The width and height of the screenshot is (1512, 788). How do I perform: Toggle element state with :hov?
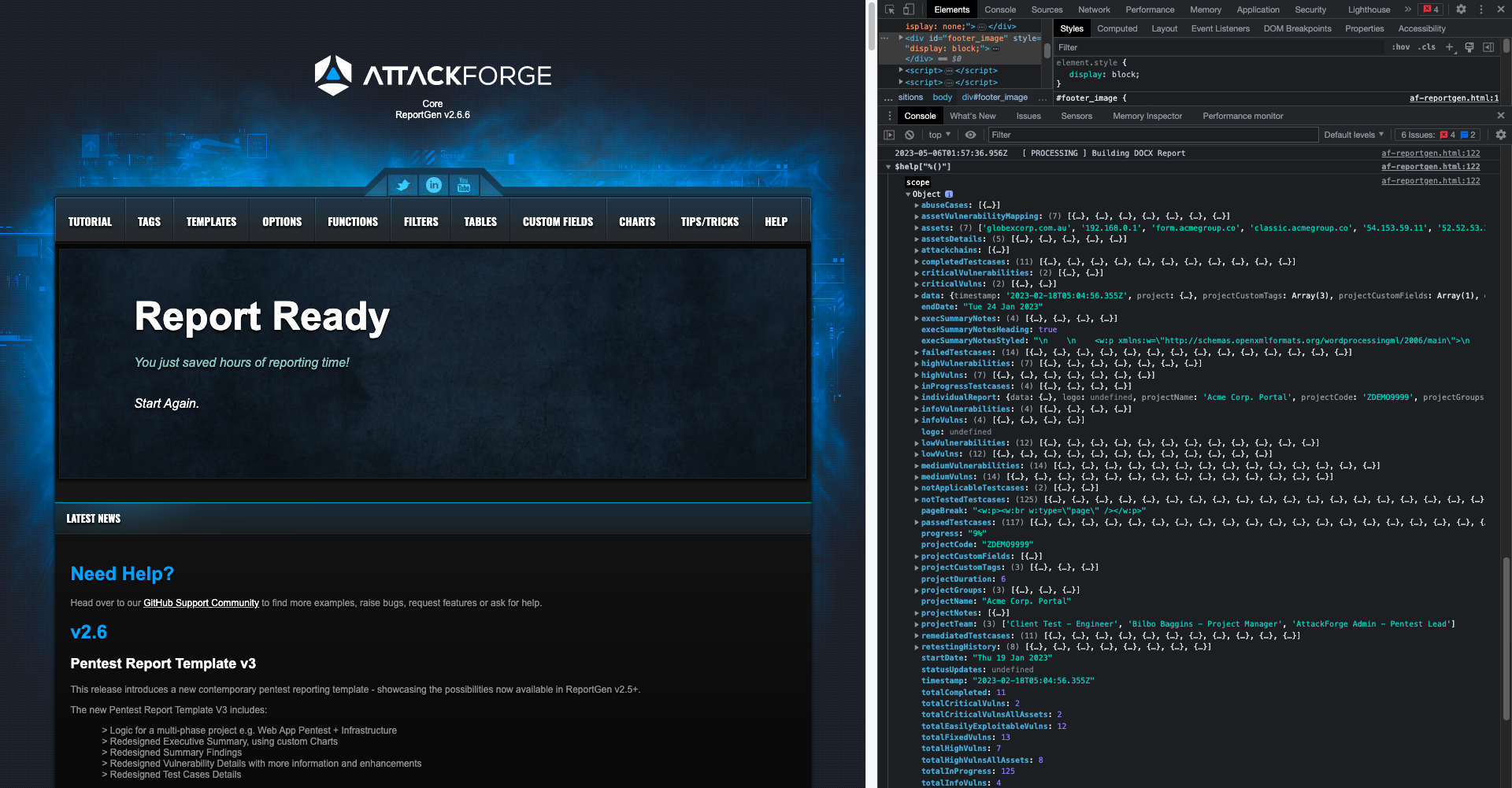[1402, 46]
